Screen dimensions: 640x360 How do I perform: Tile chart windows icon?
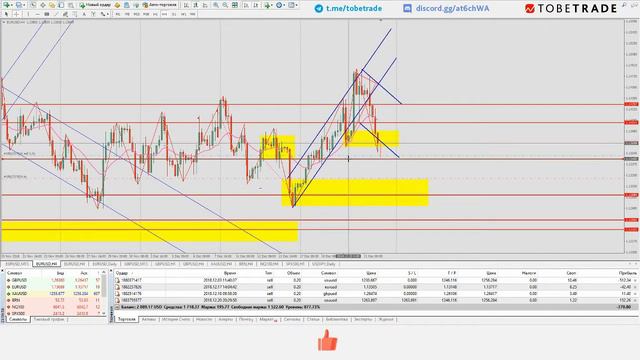235,5
